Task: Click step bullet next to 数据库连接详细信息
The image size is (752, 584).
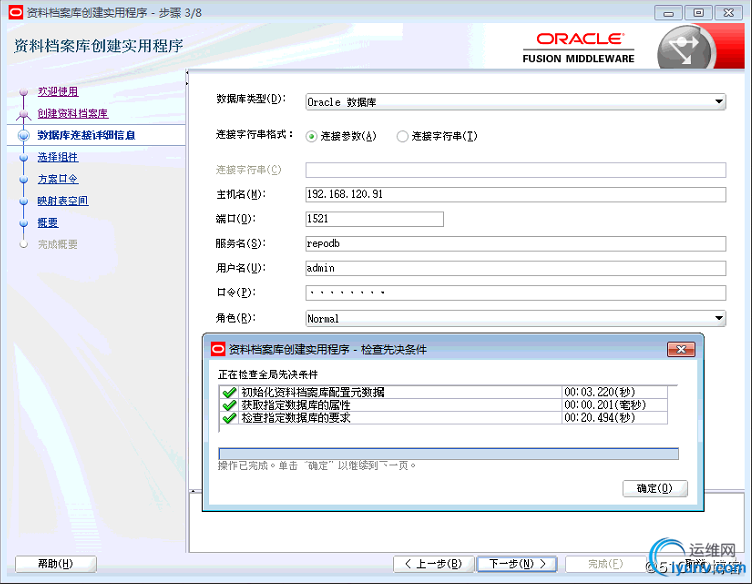Action: tap(24, 136)
